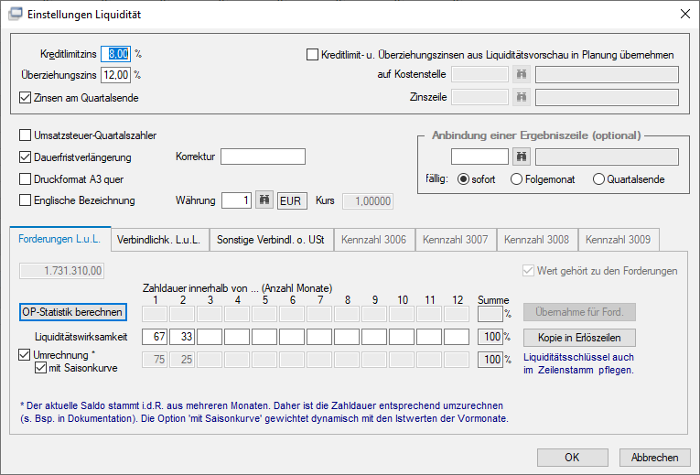Viewport: 700px width, 475px height.
Task: Cancel dialog with Abbrechen button
Action: (654, 457)
